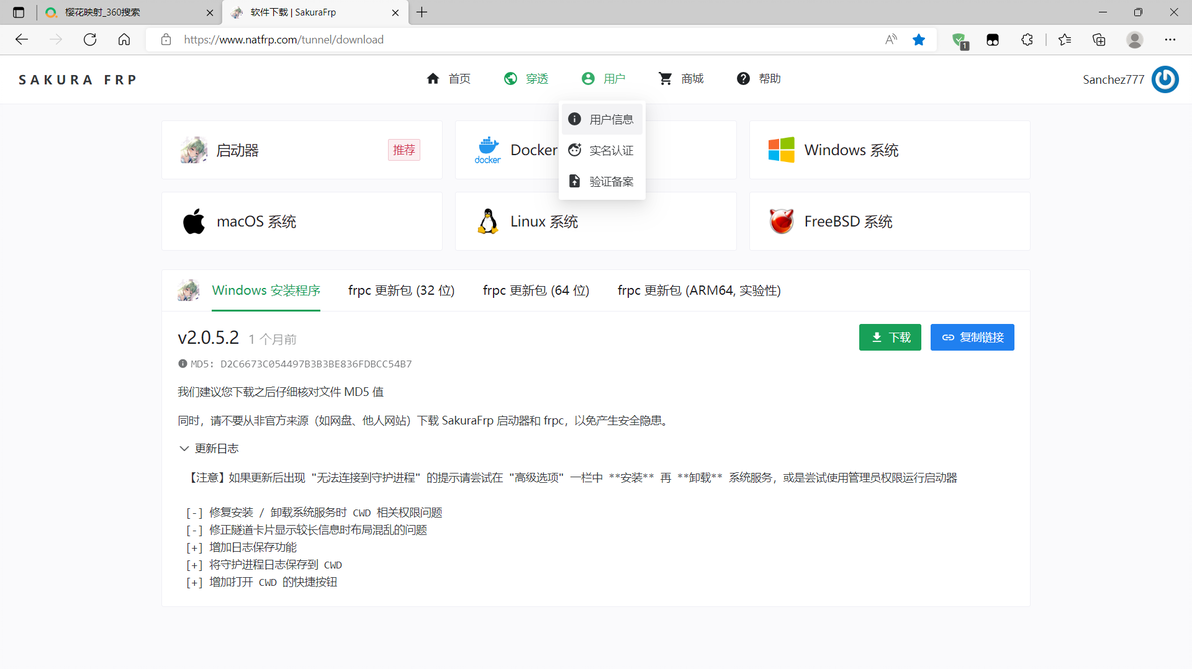
Task: Click the Docker whale icon
Action: (487, 150)
